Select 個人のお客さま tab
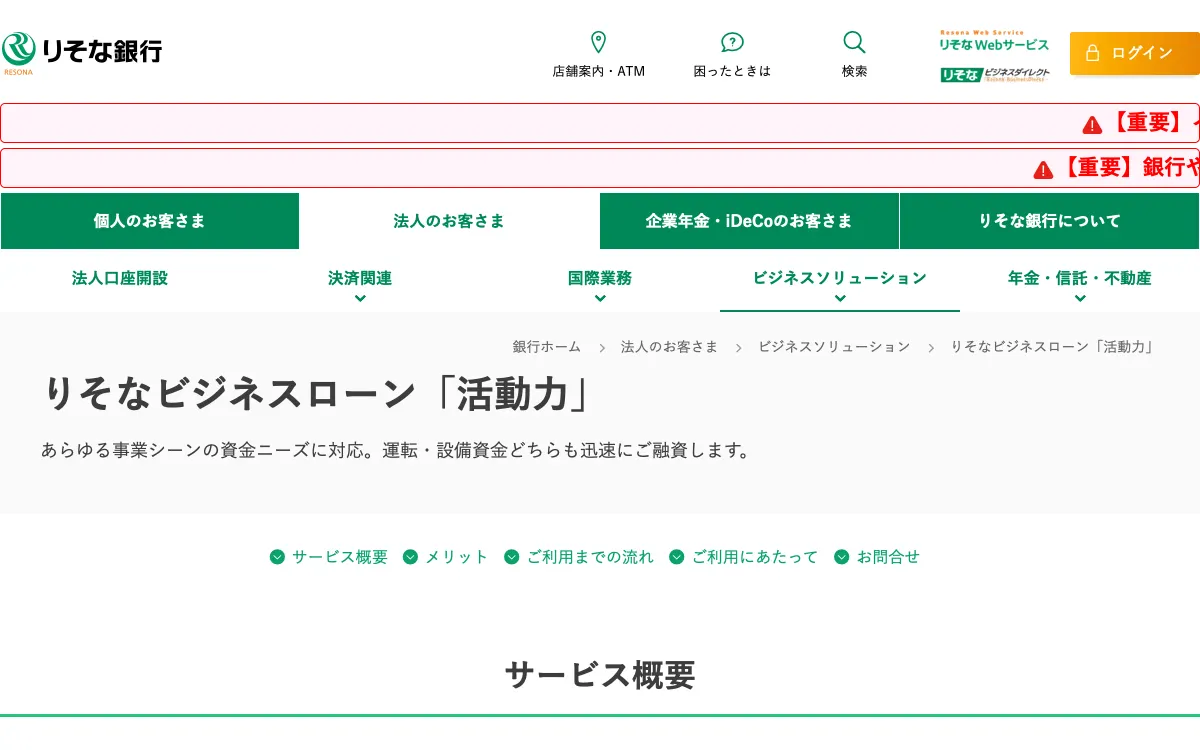This screenshot has width=1200, height=750. 150,221
